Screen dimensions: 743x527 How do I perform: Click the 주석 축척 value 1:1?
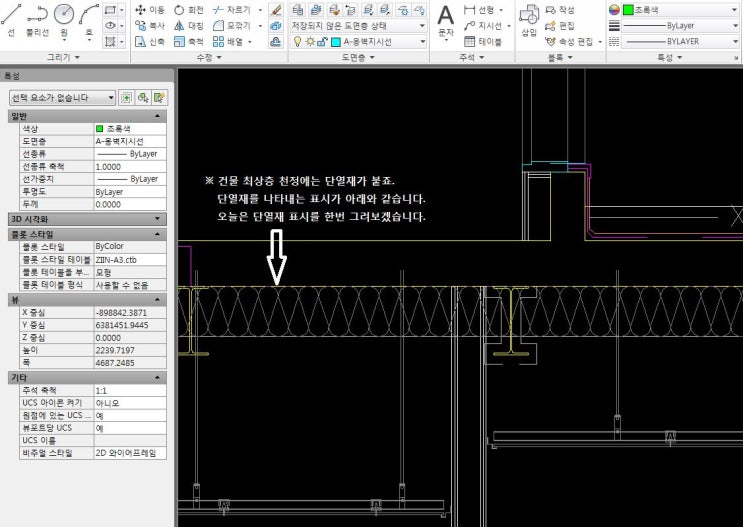pos(130,391)
